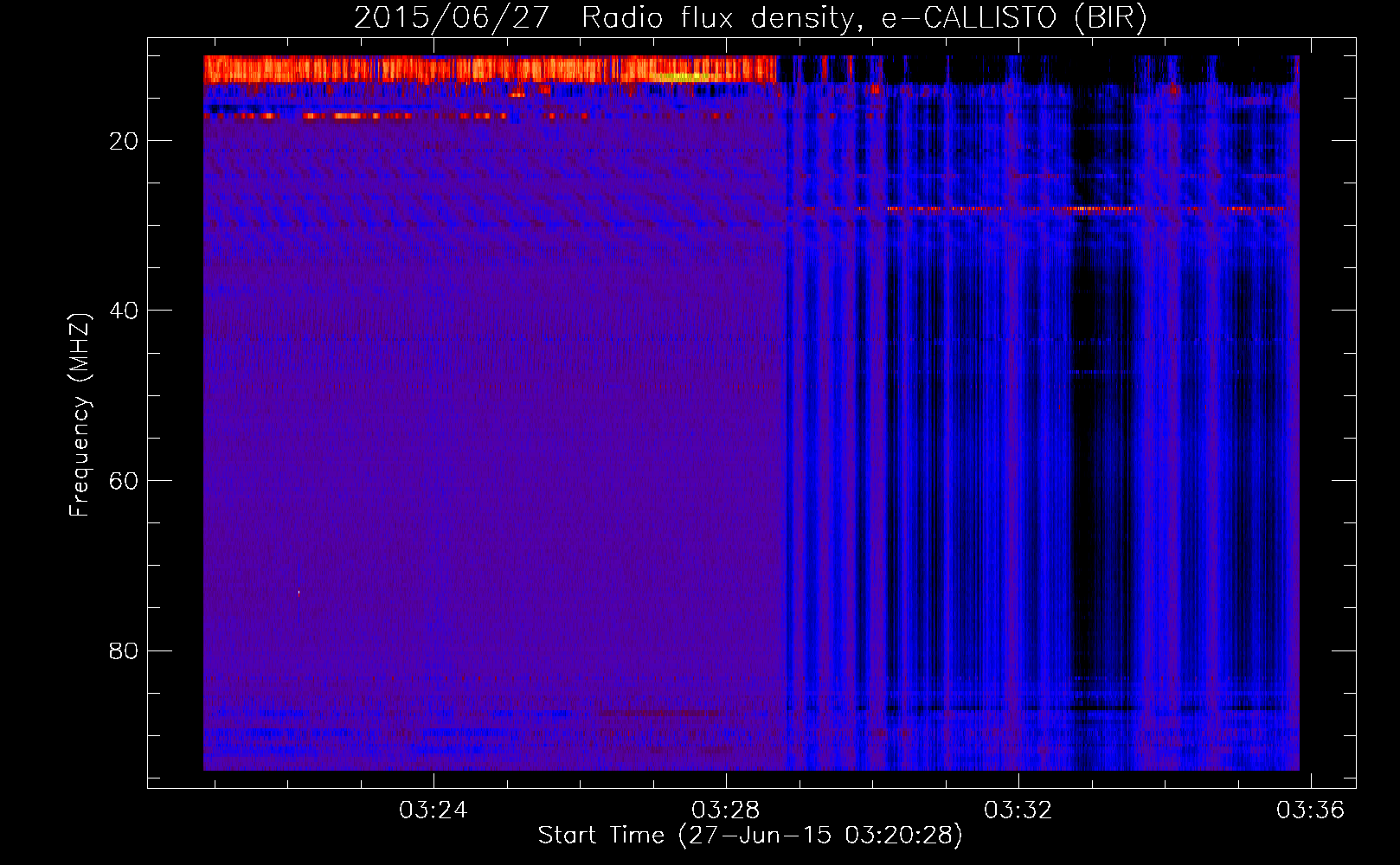Click the '03:36' time tick label
The image size is (1400, 865).
(1310, 811)
